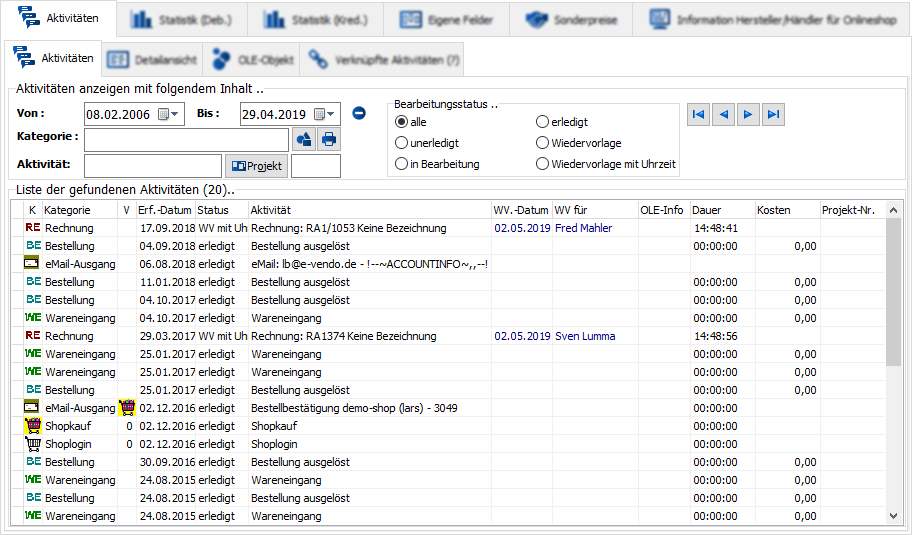912x535 pixels.
Task: Jump to first record navigation button
Action: click(x=698, y=114)
